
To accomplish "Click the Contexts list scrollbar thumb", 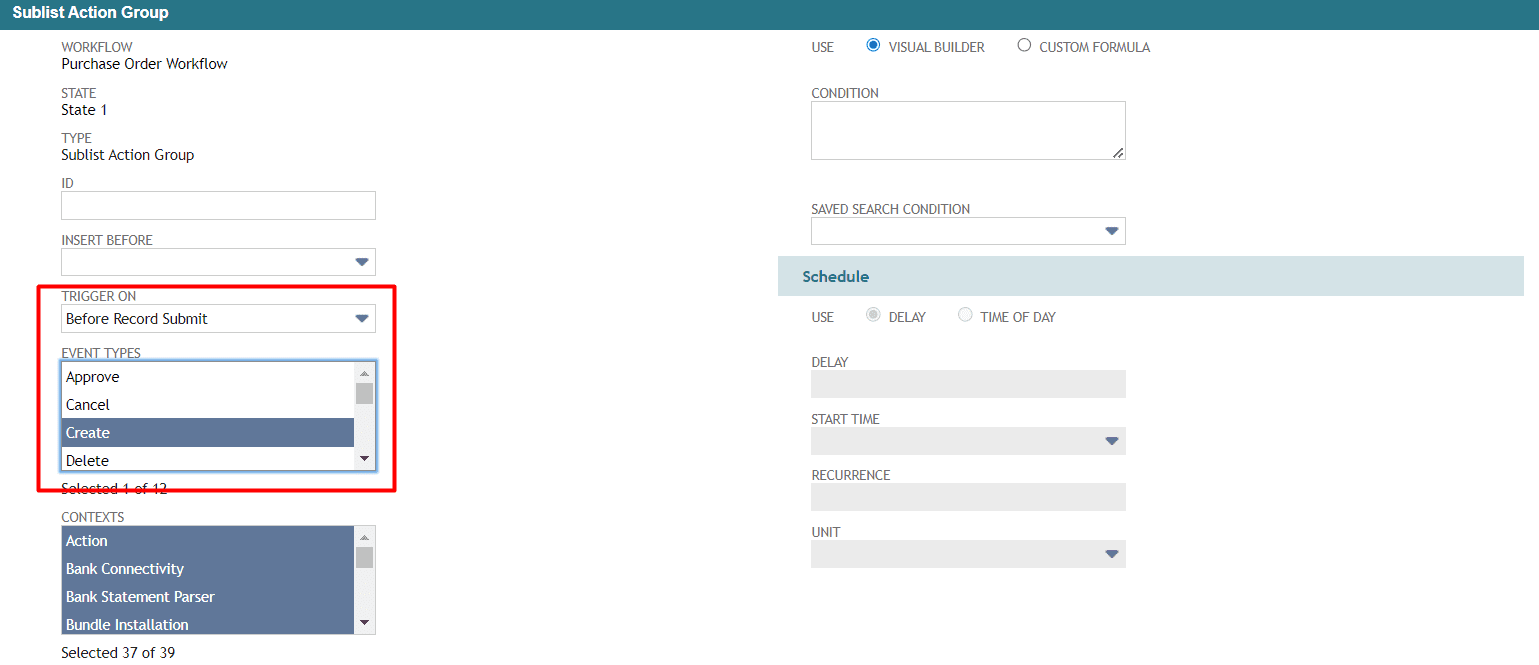I will click(365, 557).
